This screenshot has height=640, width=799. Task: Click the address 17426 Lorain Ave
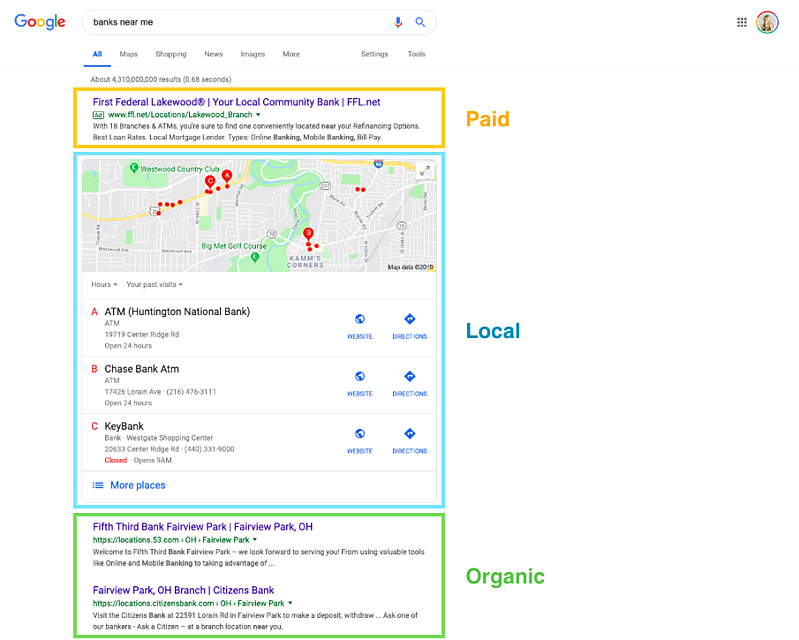tap(132, 392)
